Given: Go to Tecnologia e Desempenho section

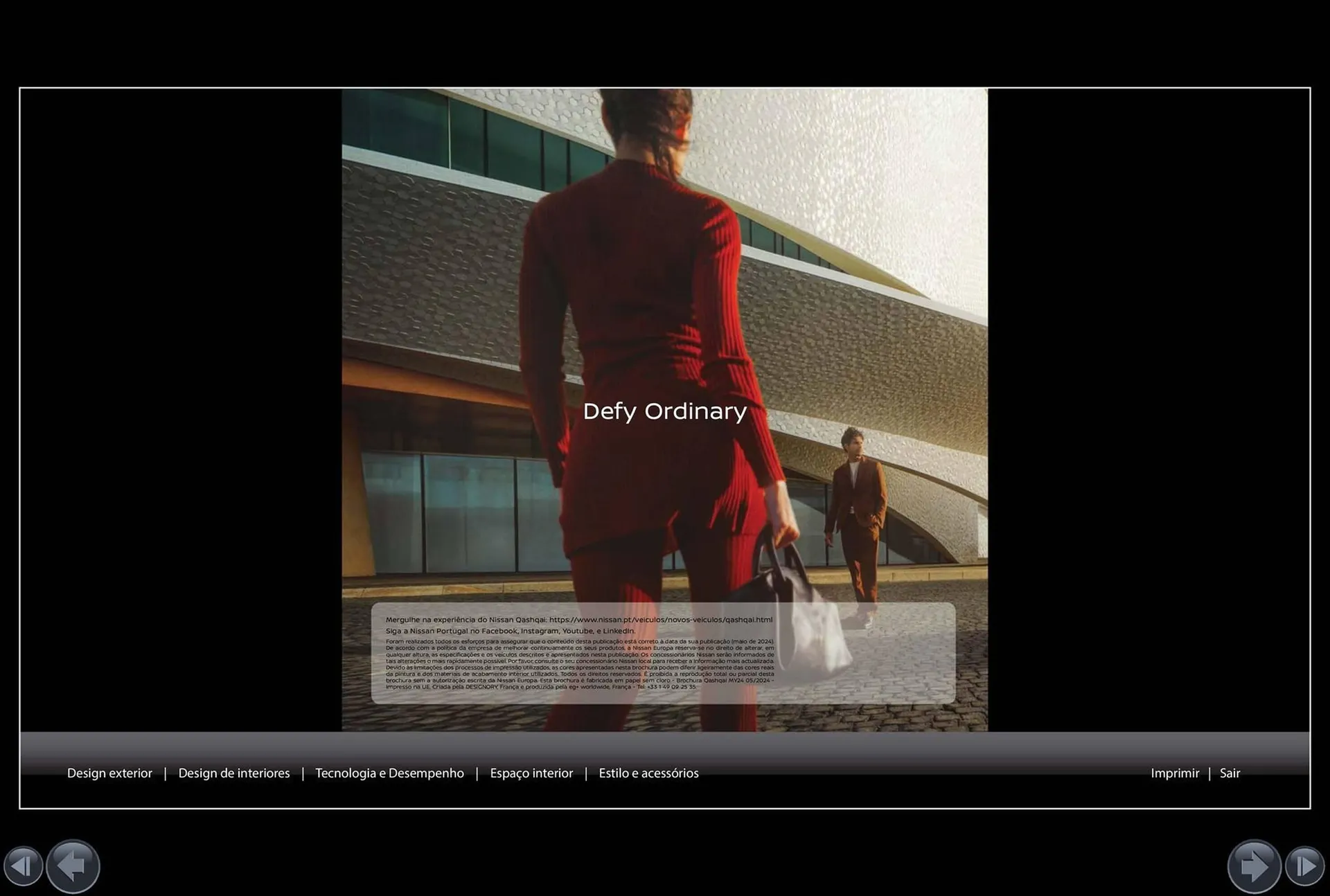Looking at the screenshot, I should tap(389, 773).
